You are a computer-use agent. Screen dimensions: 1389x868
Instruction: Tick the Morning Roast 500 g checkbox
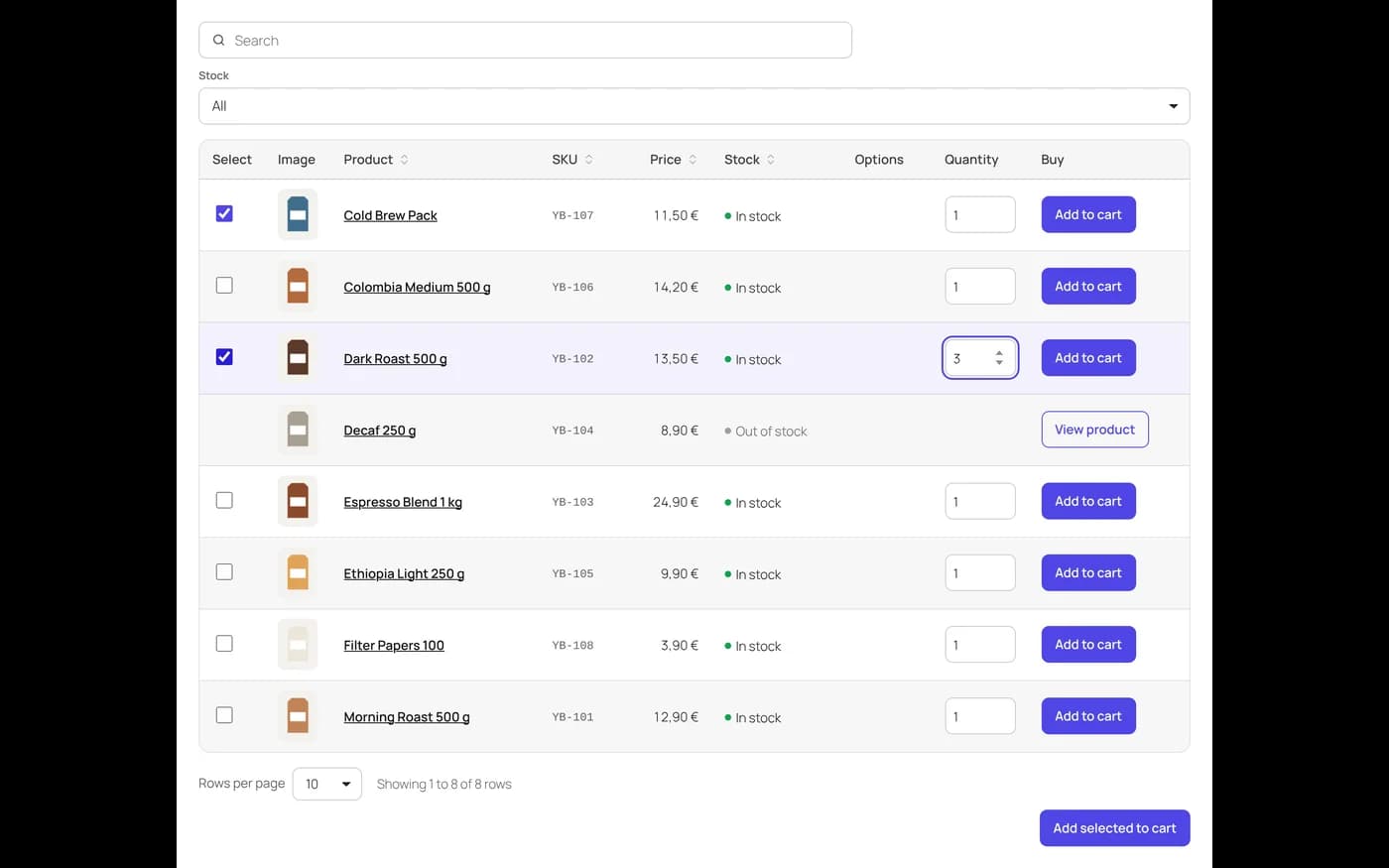tap(224, 714)
